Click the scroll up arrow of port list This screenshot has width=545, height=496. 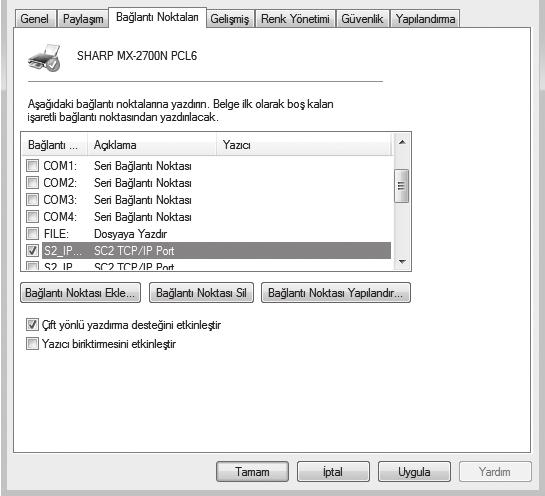[x=402, y=142]
